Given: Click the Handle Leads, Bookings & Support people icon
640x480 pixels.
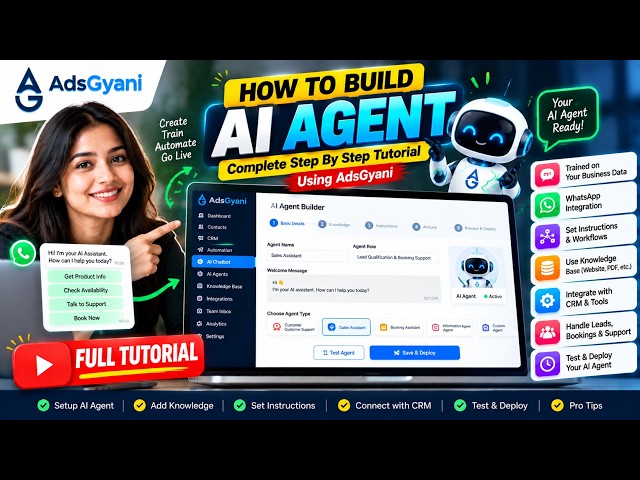Looking at the screenshot, I should pyautogui.click(x=547, y=333).
